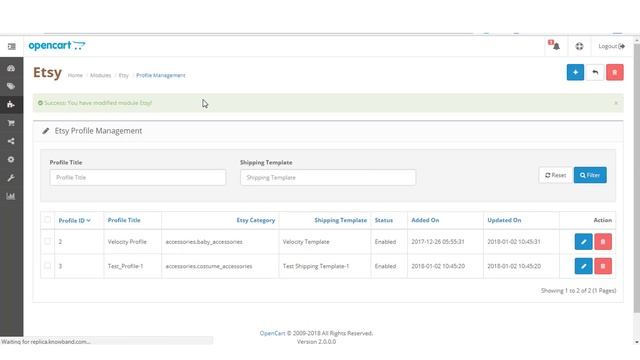Check the Velocity Profile row checkbox
This screenshot has width=640, height=360.
47,241
